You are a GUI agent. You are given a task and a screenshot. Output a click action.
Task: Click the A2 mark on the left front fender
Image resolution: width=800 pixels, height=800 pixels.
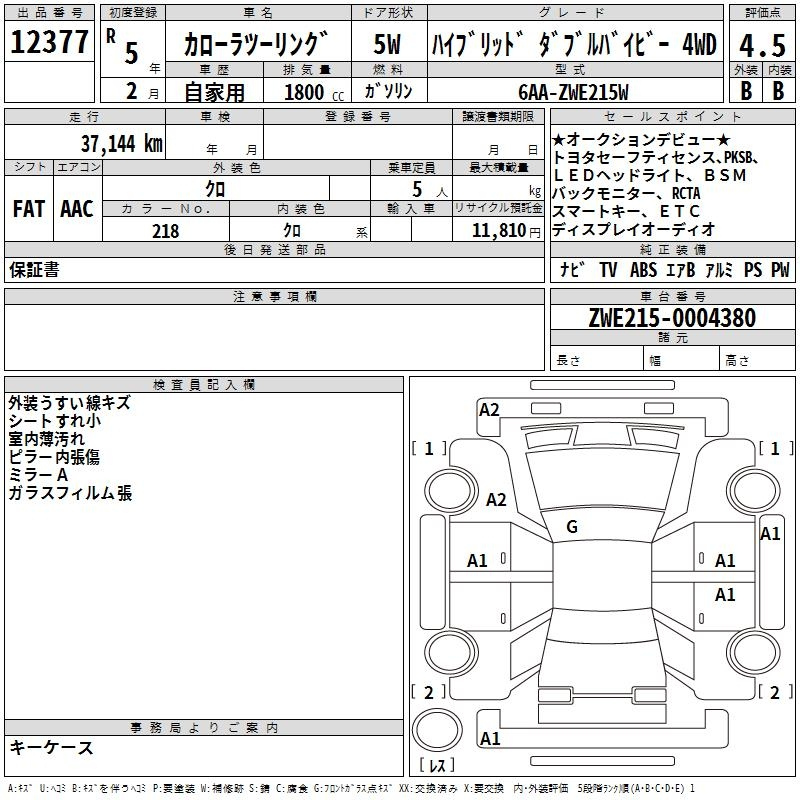(x=496, y=500)
